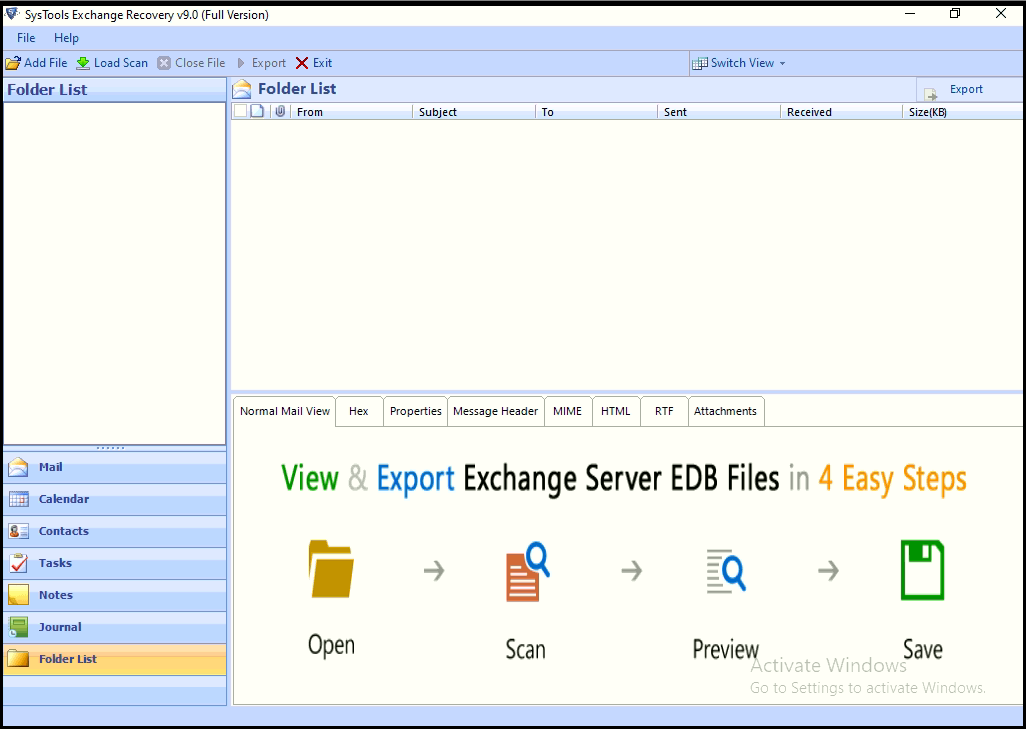Click the Add File toolbar button
The height and width of the screenshot is (729, 1026).
click(37, 63)
